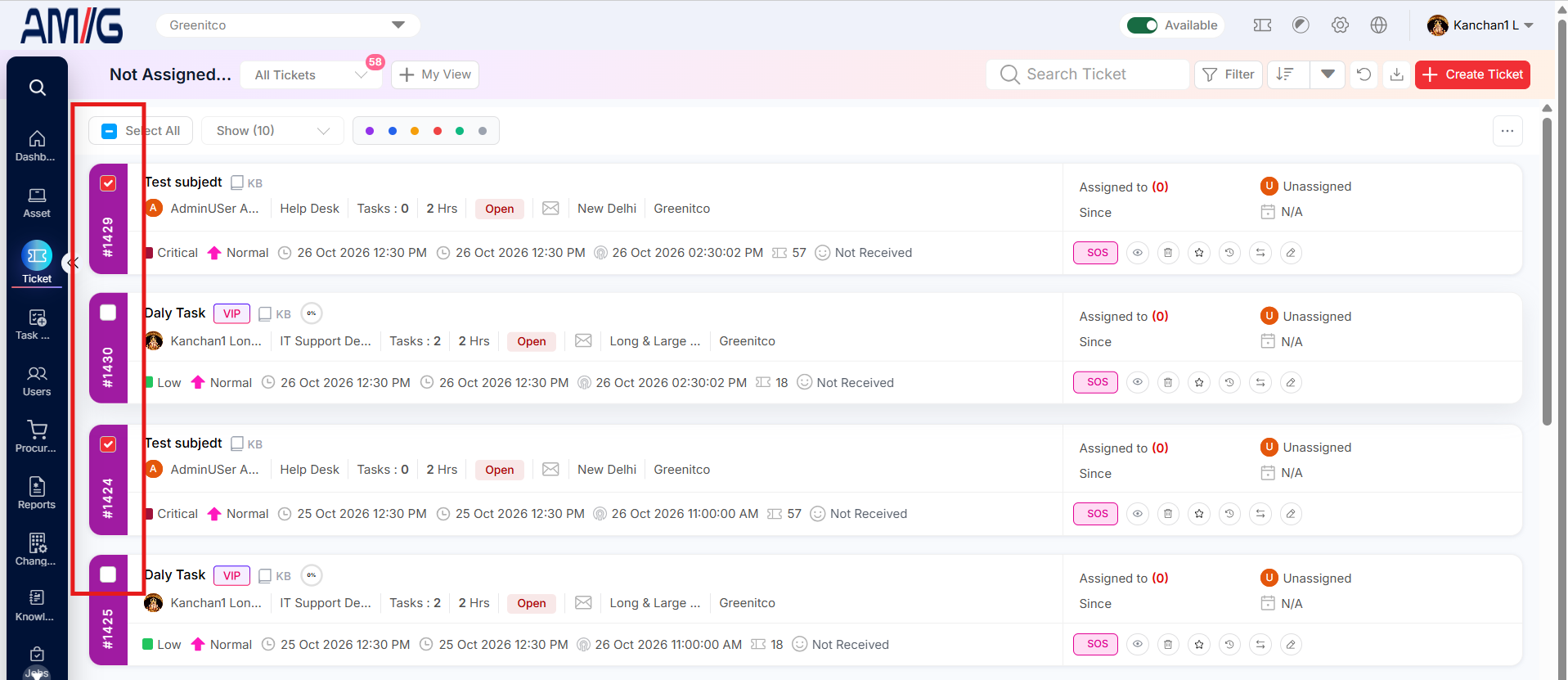Click the ticket icon in the top header

[x=1262, y=25]
